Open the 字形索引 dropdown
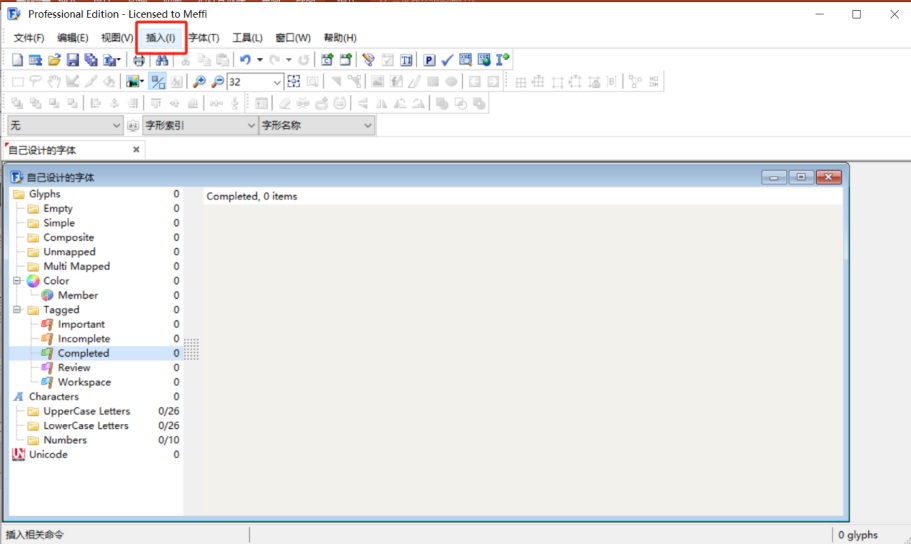This screenshot has width=911, height=544. [200, 125]
